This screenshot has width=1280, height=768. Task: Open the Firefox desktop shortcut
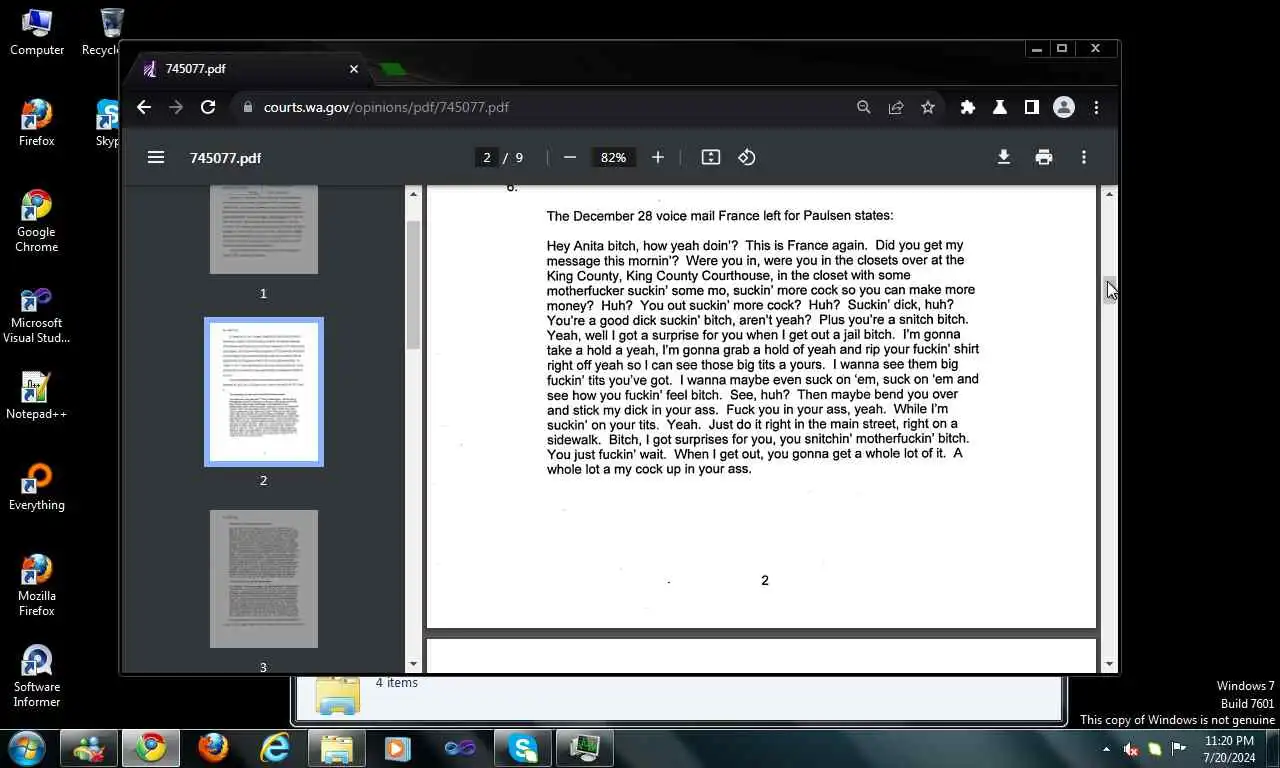click(37, 123)
